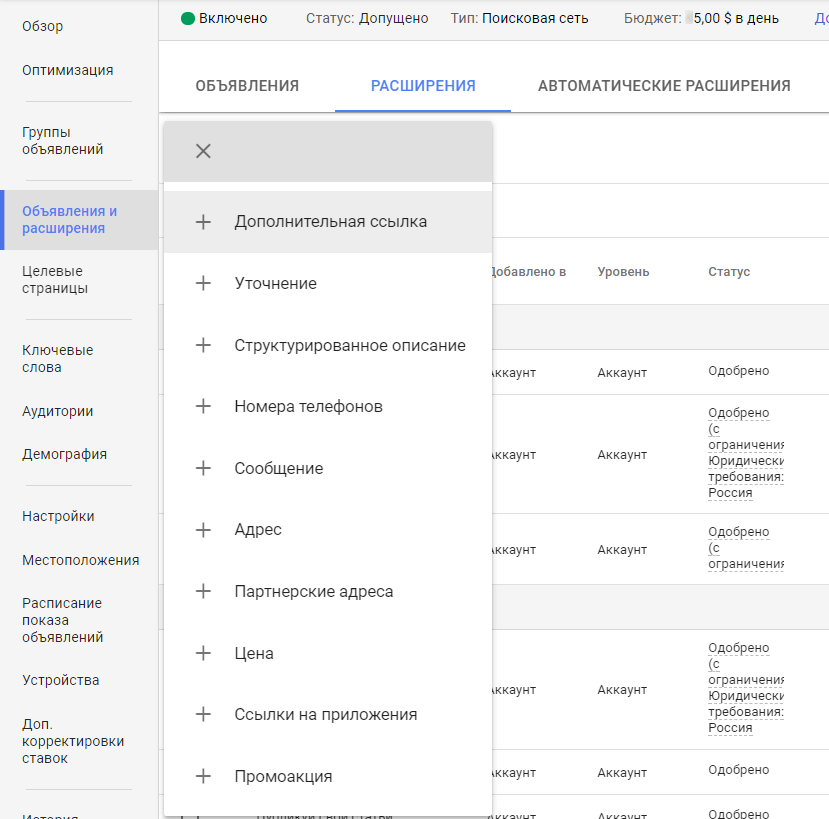Navigate to Расписание показа объявлений
The image size is (829, 819).
pos(62,620)
